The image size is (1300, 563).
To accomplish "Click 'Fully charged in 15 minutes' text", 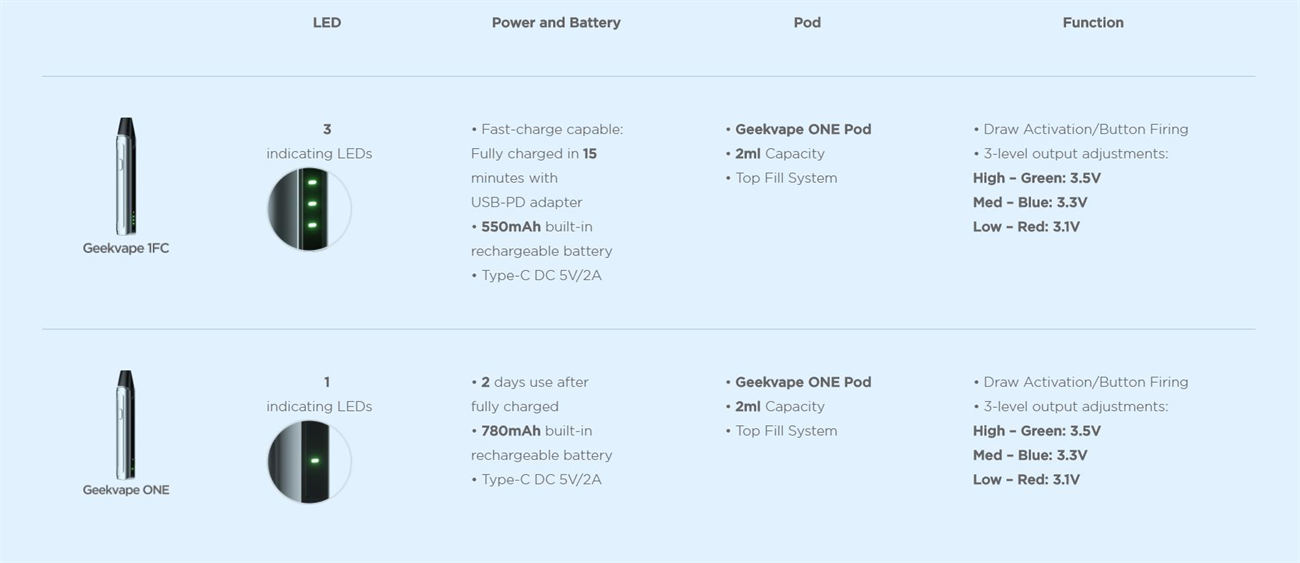I will click(534, 165).
